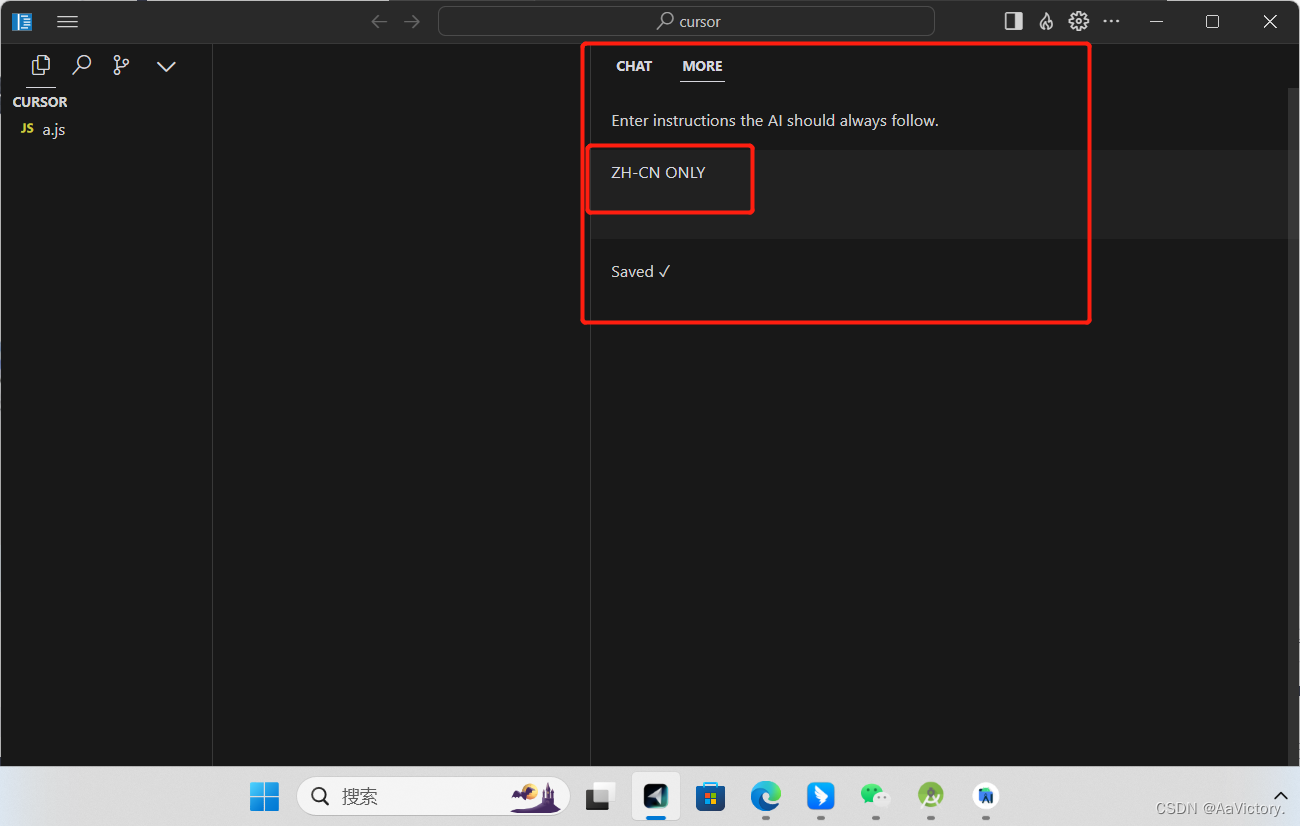Open settings gear in title bar

[1078, 21]
